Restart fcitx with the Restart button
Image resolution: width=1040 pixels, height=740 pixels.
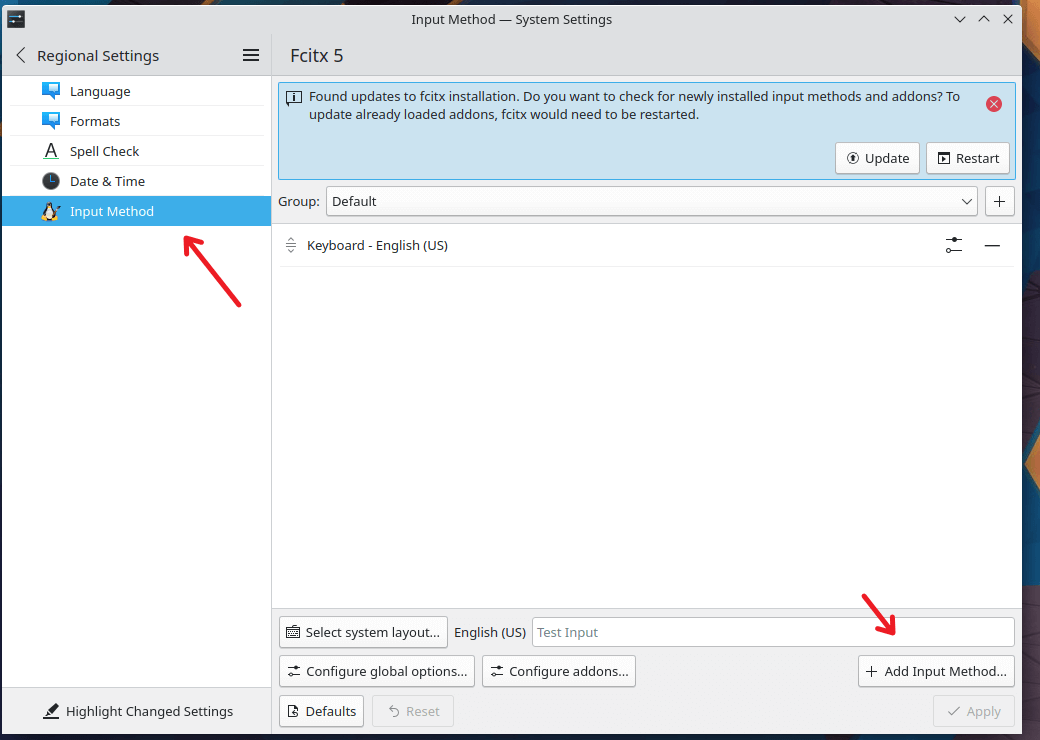coord(968,158)
